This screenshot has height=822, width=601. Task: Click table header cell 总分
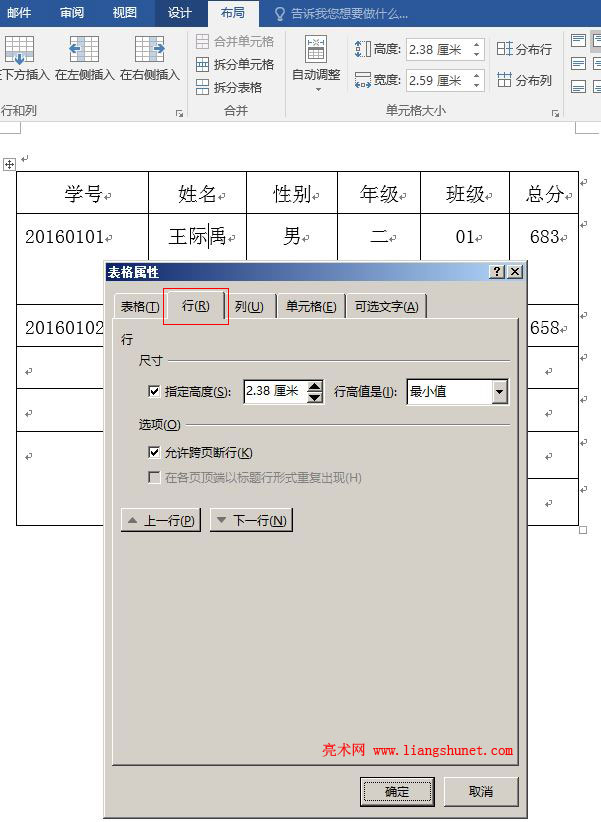coord(544,192)
